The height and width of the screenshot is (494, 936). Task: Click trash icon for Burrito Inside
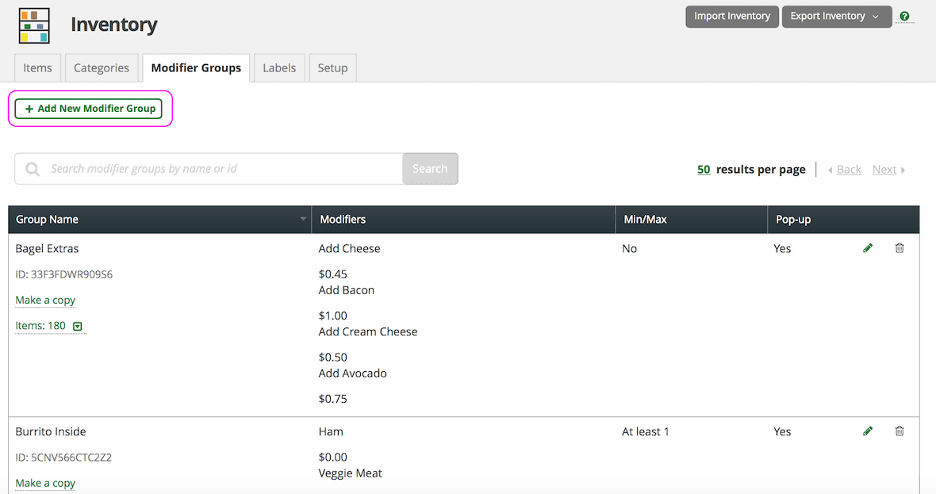(x=899, y=431)
